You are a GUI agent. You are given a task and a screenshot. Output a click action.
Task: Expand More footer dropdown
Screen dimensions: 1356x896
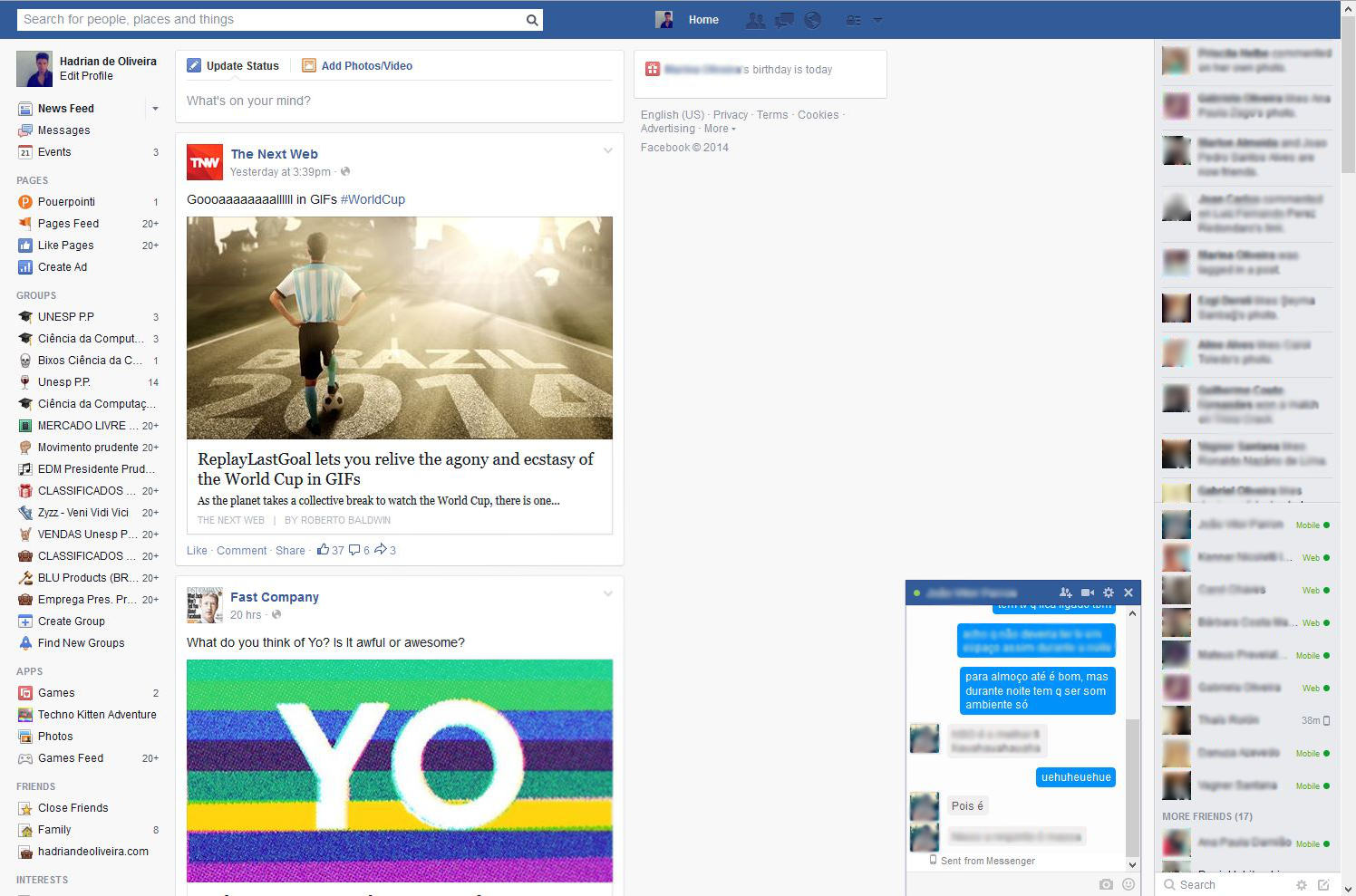[720, 129]
